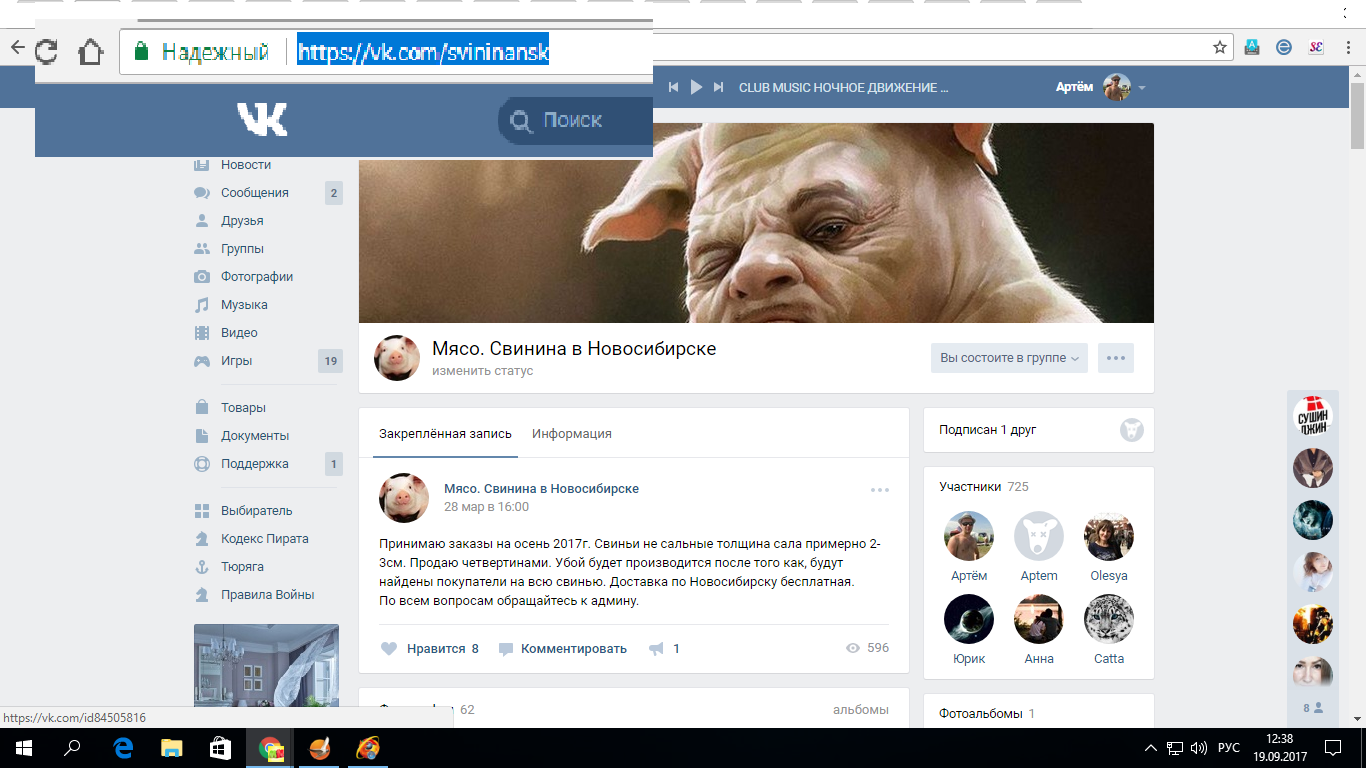Open Артём profile menu arrow
1366x768 pixels.
1142,88
